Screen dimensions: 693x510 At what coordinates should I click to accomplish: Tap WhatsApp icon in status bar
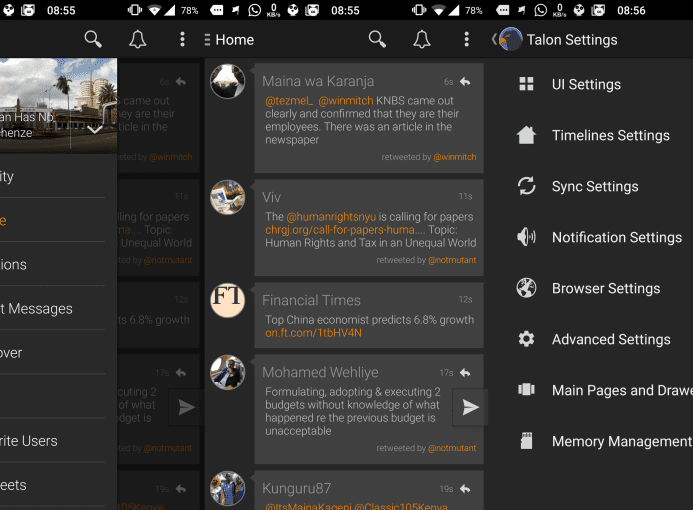click(255, 10)
